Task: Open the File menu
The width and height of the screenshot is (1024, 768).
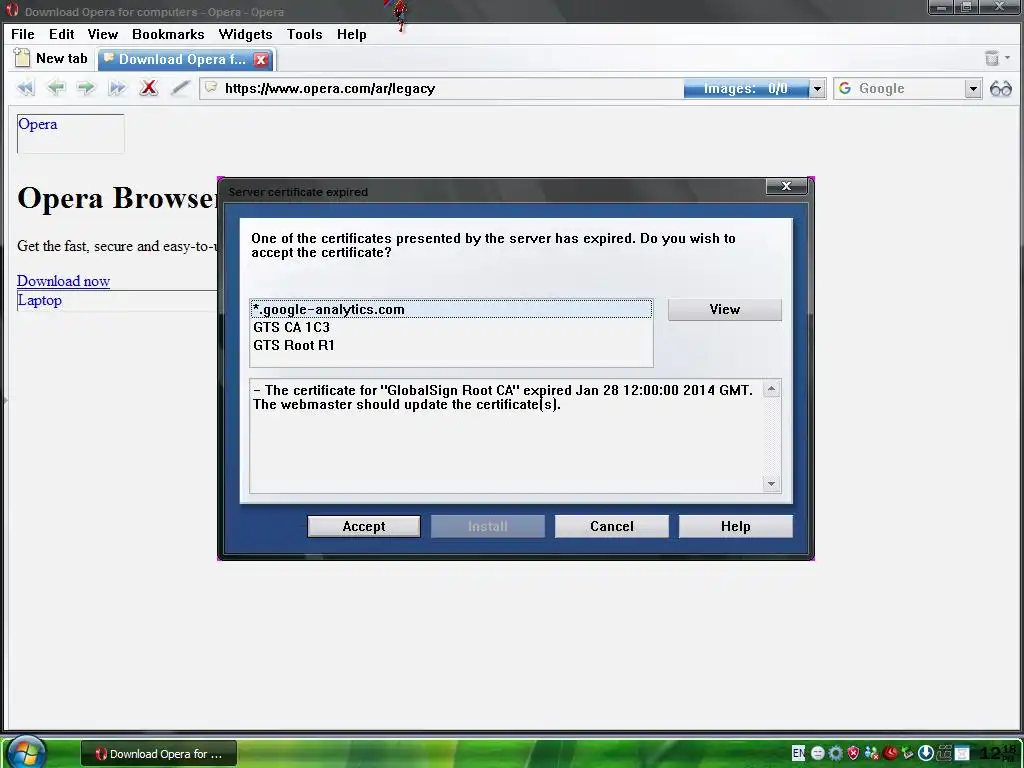Action: [x=23, y=34]
